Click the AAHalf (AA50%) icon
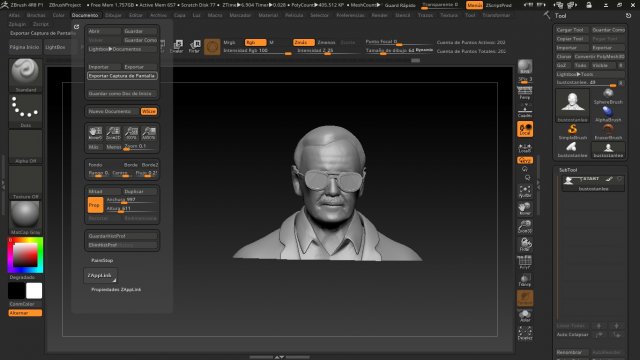Image resolution: width=640 pixels, height=360 pixels. pyautogui.click(x=149, y=133)
